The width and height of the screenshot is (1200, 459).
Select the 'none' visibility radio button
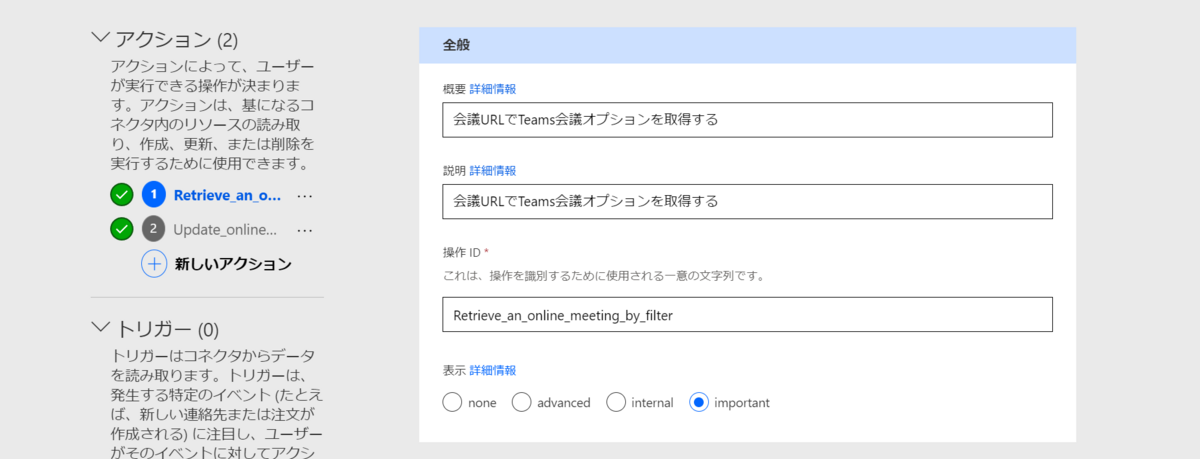tap(452, 402)
